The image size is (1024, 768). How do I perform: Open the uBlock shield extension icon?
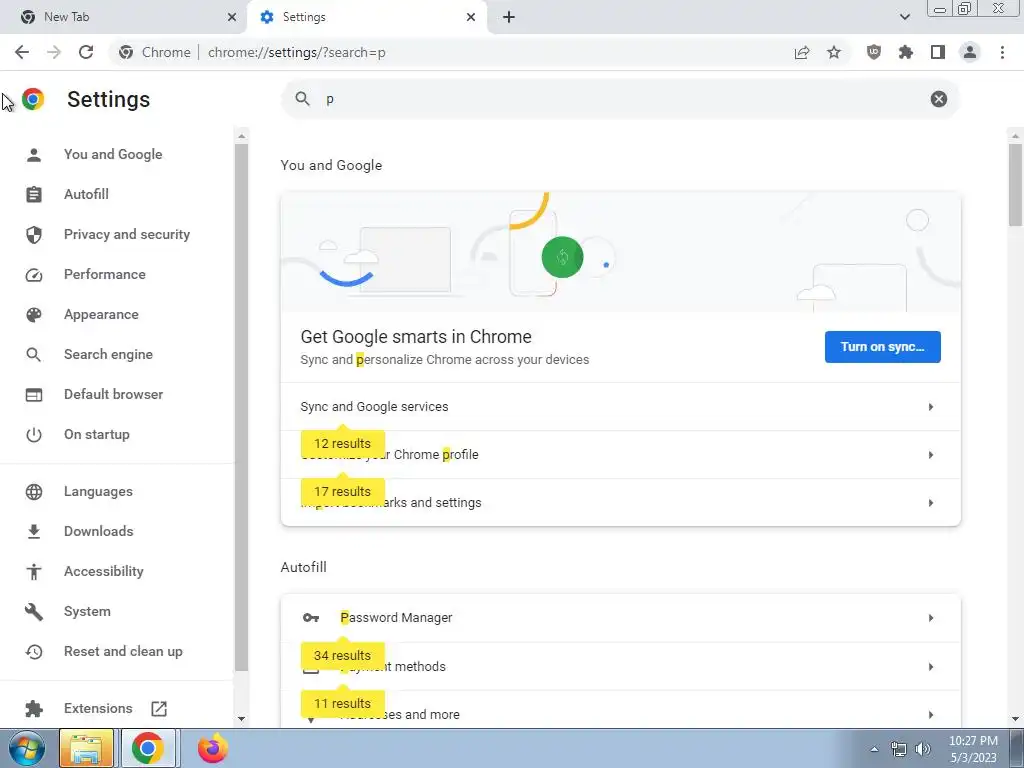point(874,52)
